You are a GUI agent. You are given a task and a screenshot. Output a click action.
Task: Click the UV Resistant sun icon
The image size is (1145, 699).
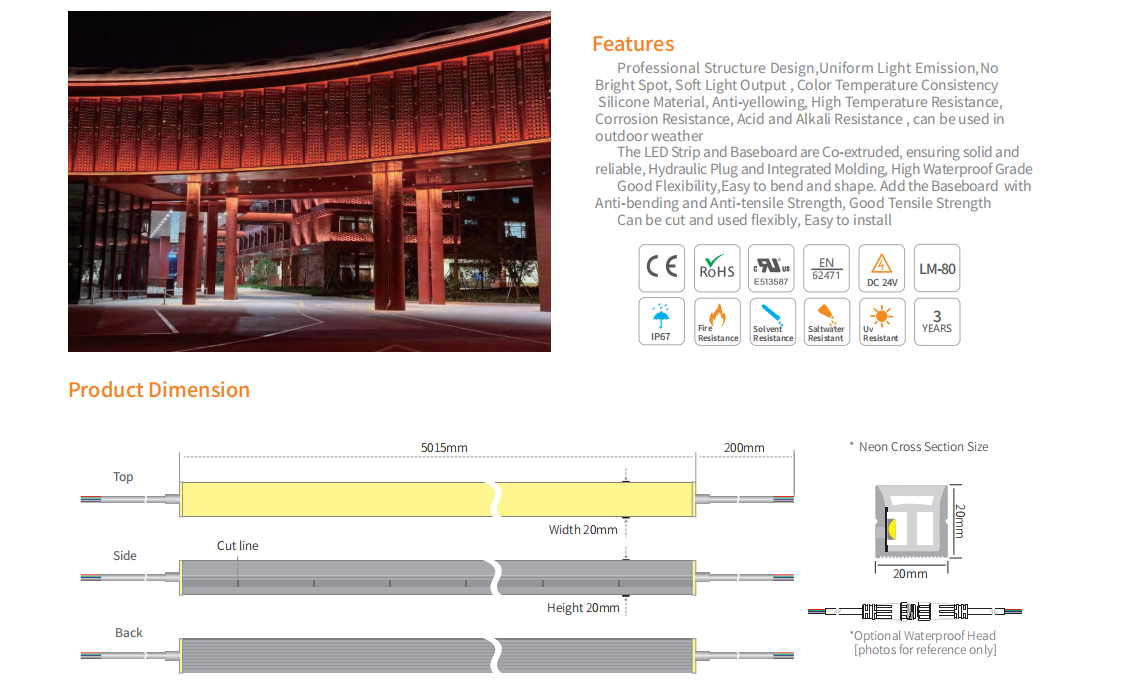[x=881, y=322]
